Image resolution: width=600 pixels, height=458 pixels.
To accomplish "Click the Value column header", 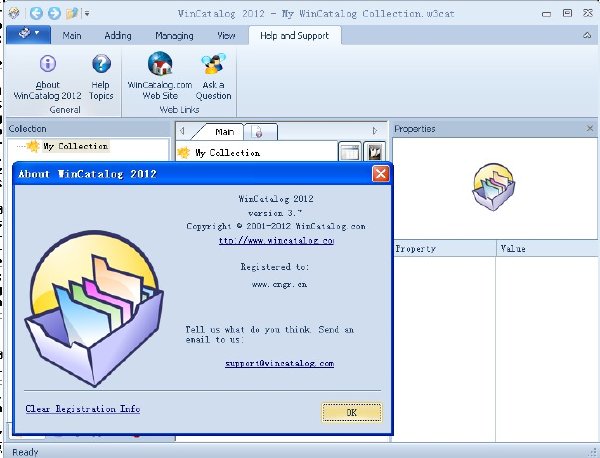I will pyautogui.click(x=548, y=249).
